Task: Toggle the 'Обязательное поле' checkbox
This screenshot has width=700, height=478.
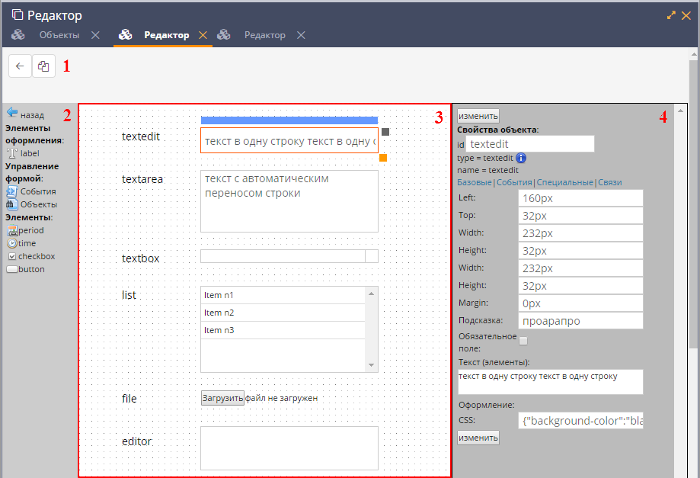Action: click(523, 341)
